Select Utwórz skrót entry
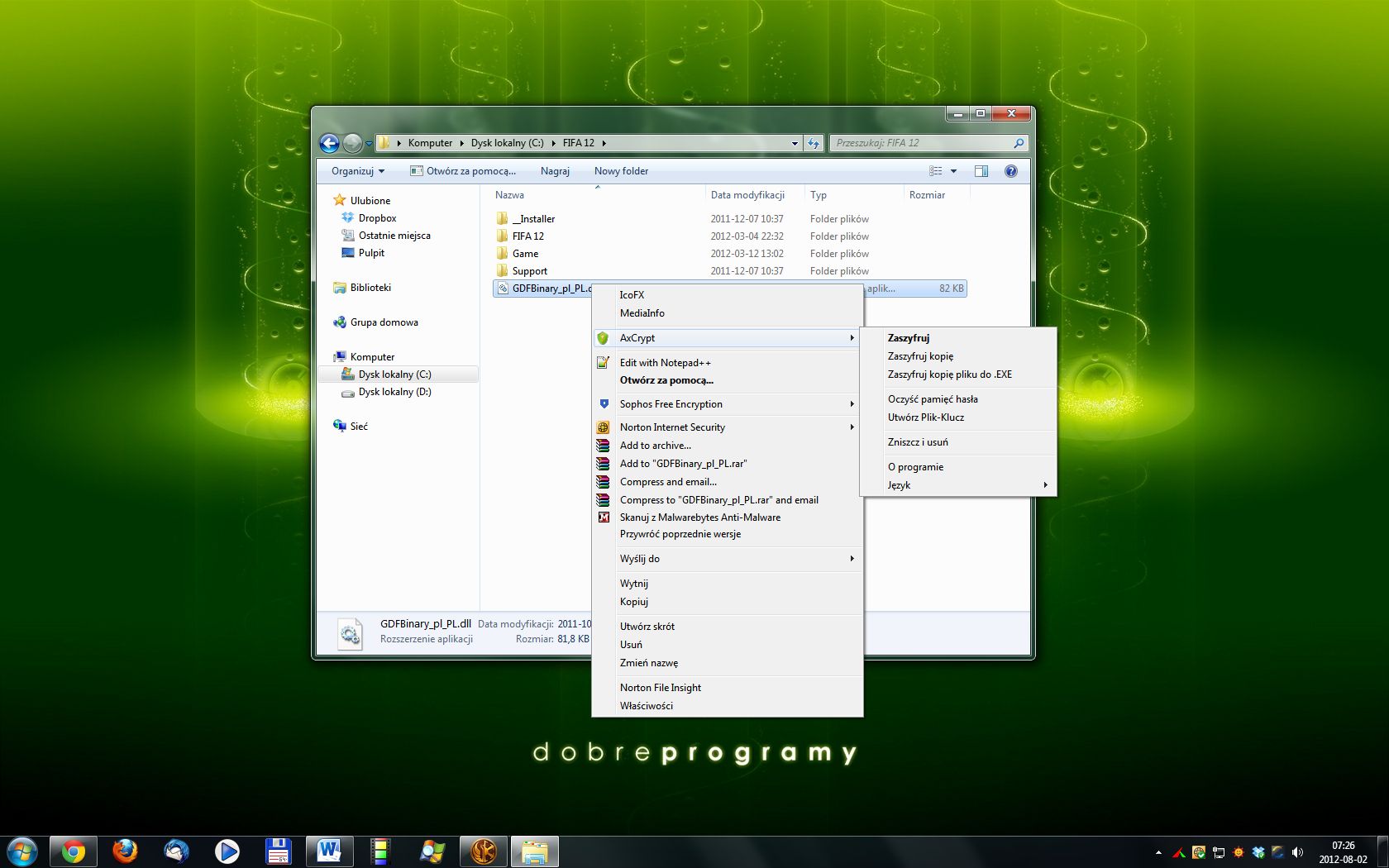 click(726, 626)
